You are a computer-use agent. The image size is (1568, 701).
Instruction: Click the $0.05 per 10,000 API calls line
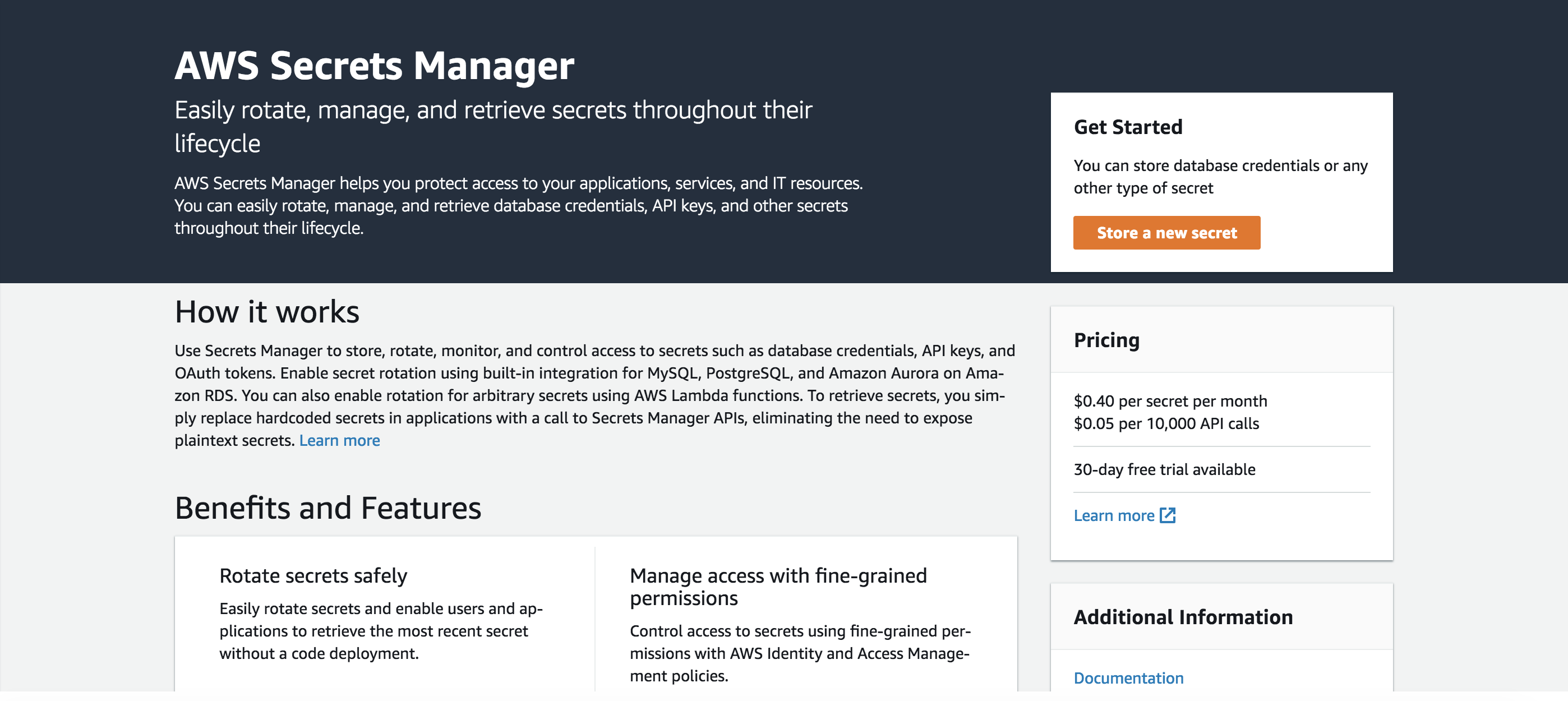[x=1166, y=423]
